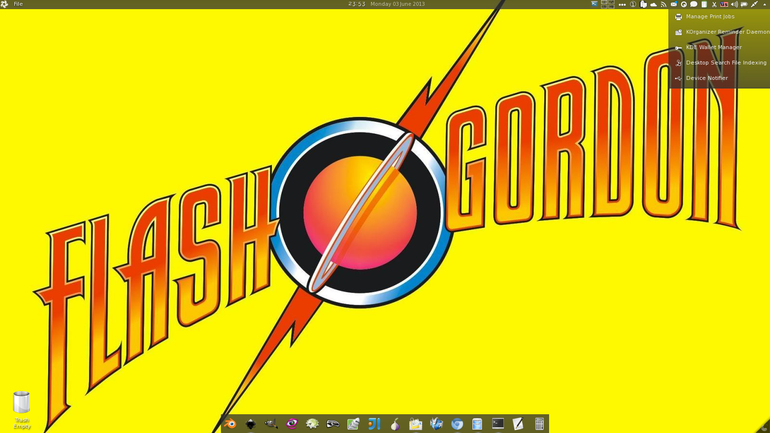The height and width of the screenshot is (433, 770).
Task: Launch Blender from the dock
Action: [x=230, y=424]
